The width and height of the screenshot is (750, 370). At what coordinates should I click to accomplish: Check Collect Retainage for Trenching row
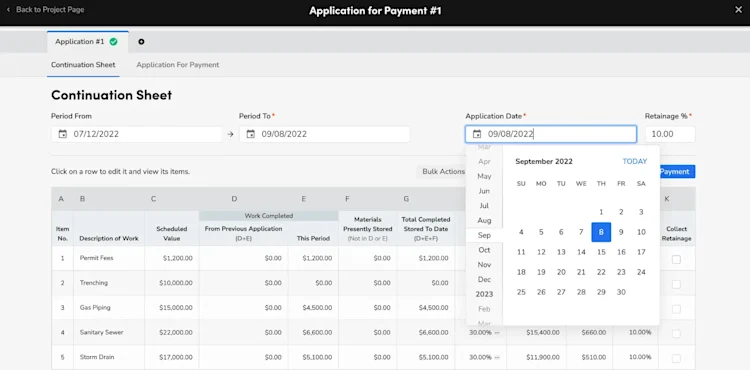click(x=676, y=284)
